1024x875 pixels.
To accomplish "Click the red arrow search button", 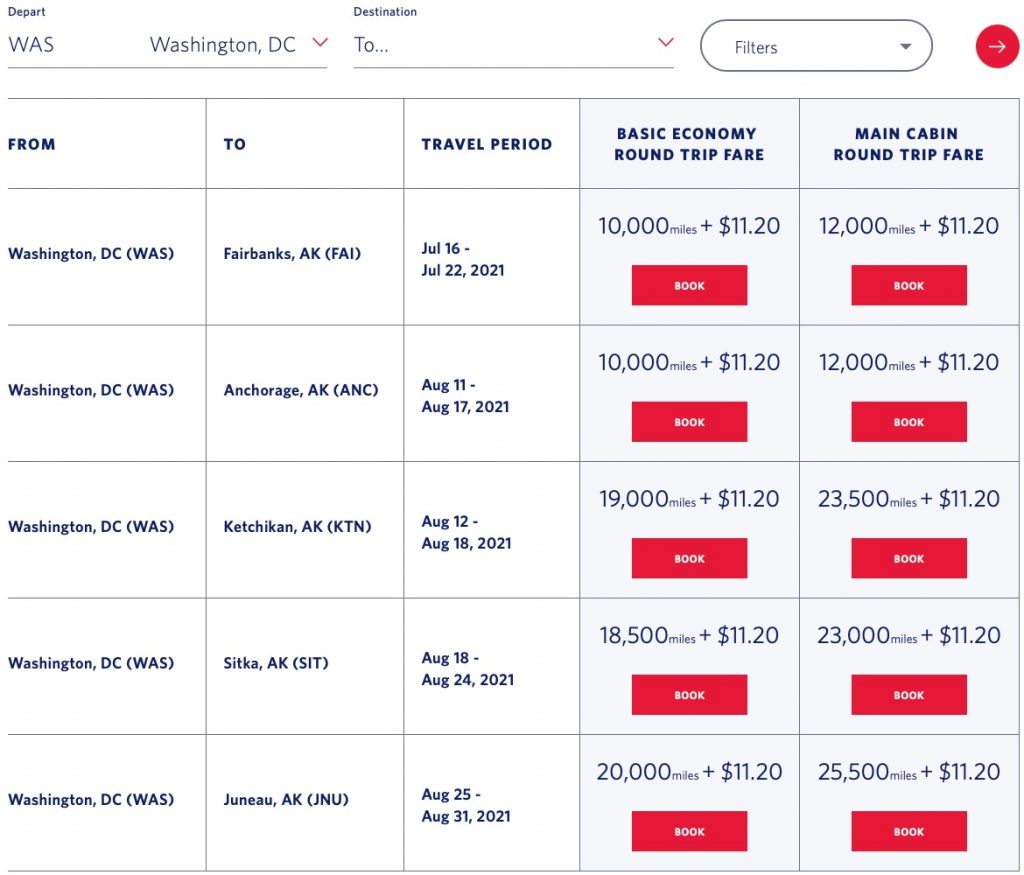I will (997, 46).
